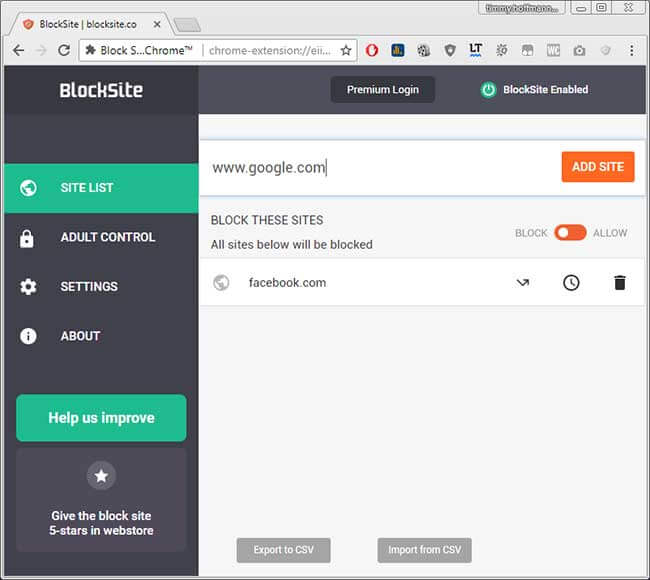
Task: Go to Adult Control in the sidebar
Action: 101,237
